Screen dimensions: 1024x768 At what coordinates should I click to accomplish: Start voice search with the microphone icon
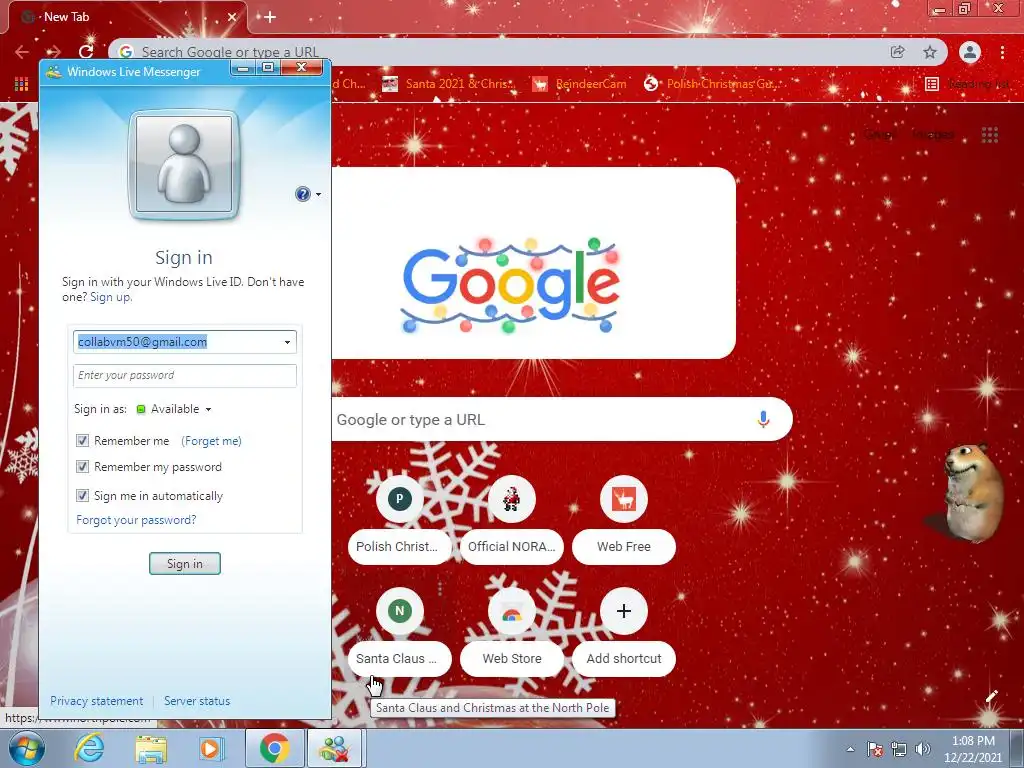point(763,419)
